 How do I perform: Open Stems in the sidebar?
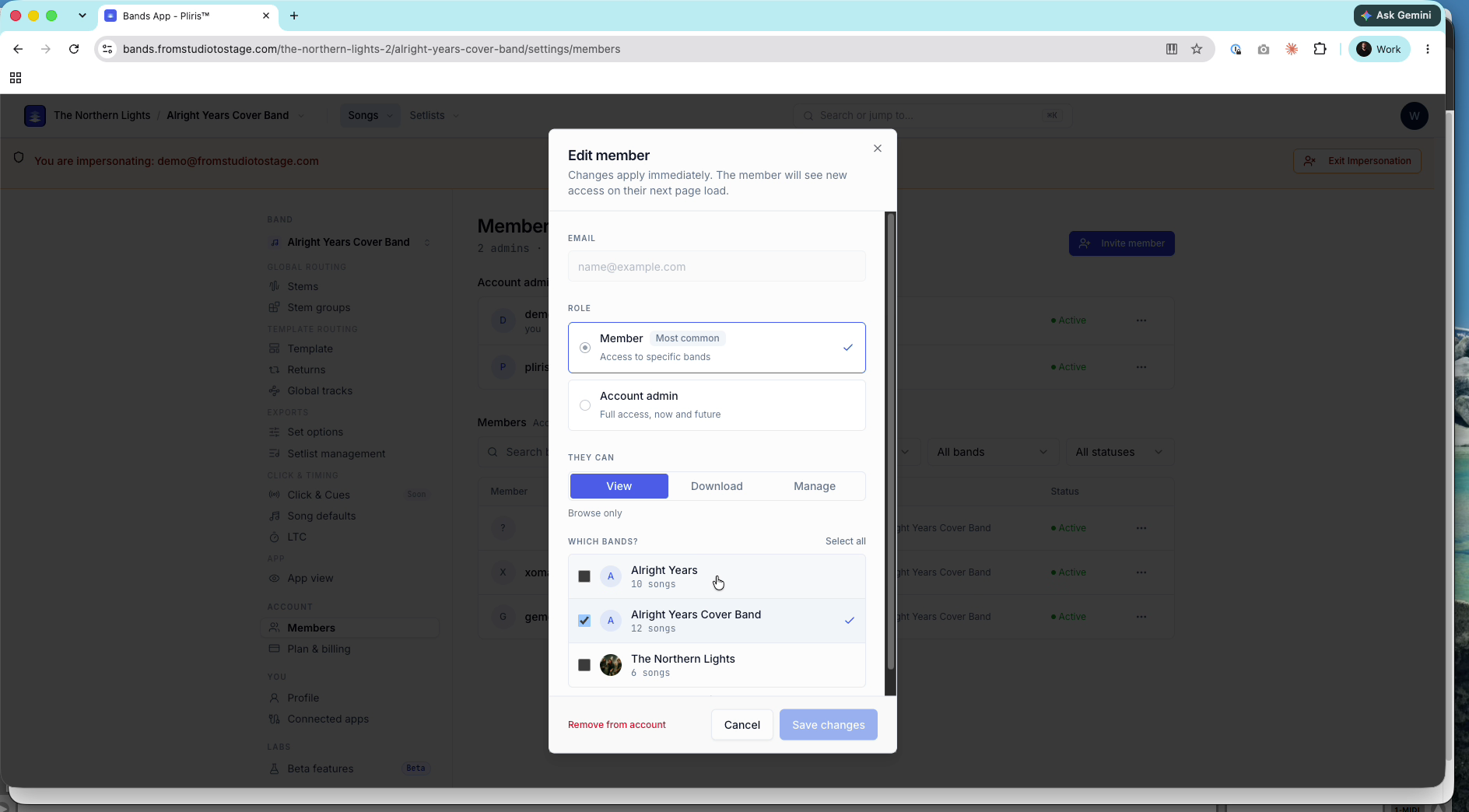click(x=303, y=286)
